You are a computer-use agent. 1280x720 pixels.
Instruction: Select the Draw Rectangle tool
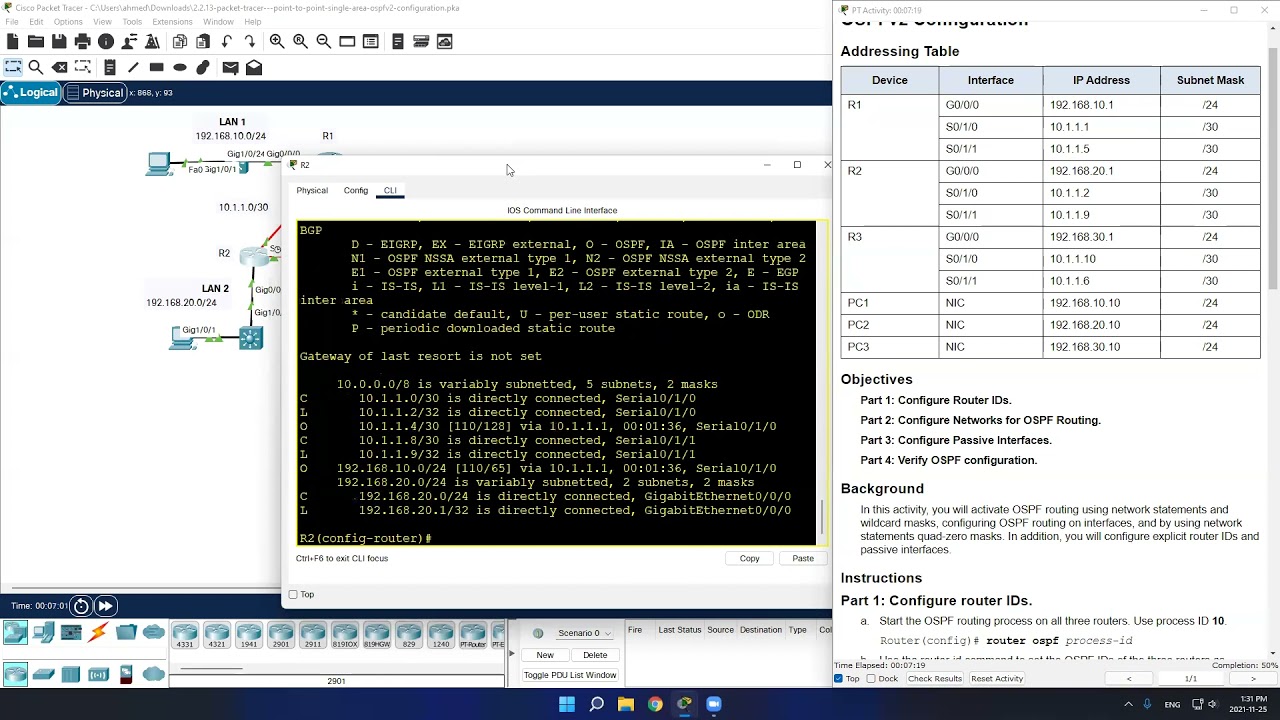tap(156, 67)
